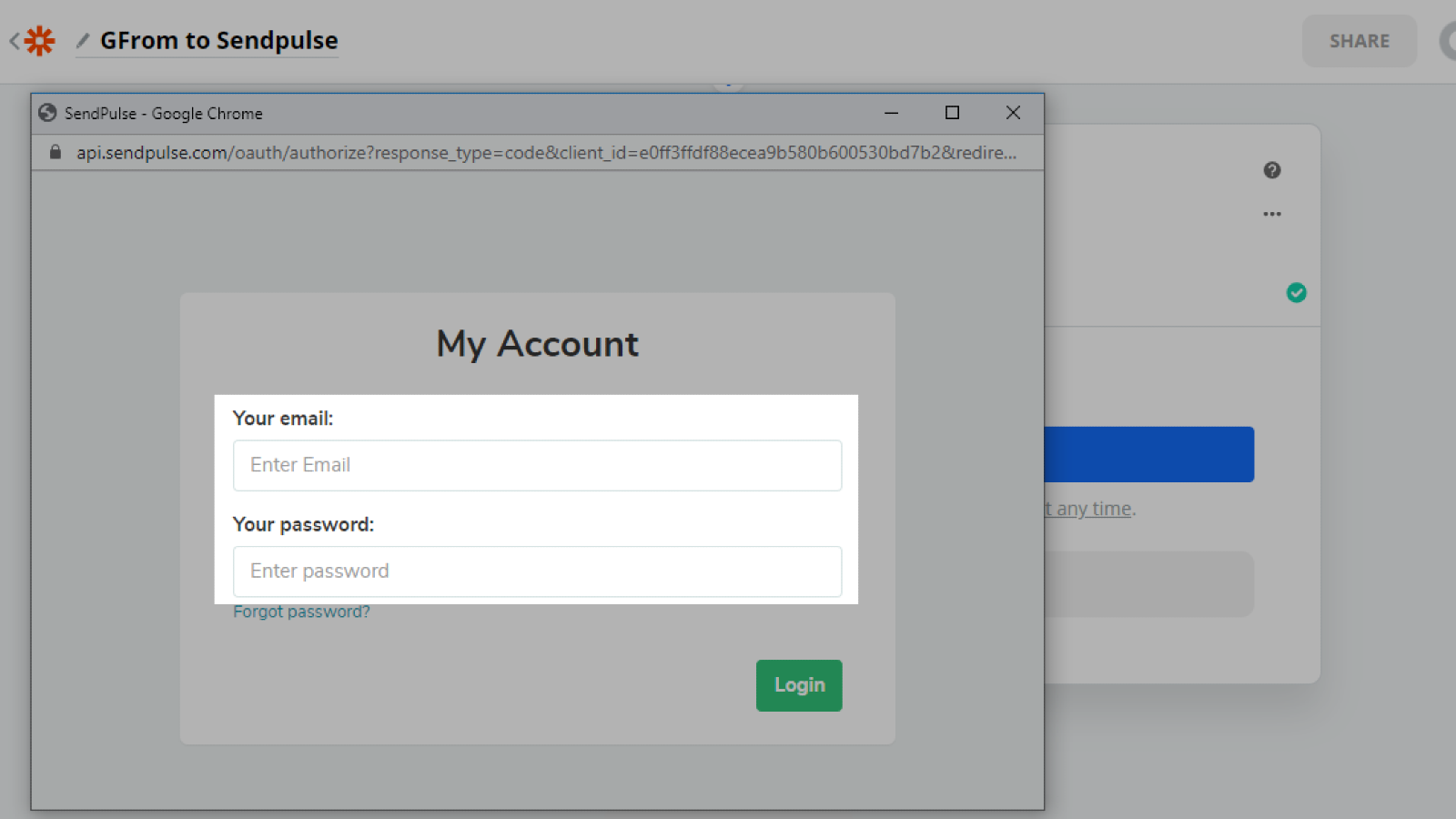Click the blue button behind the popup
Viewport: 1456px width, 819px height.
[1148, 454]
